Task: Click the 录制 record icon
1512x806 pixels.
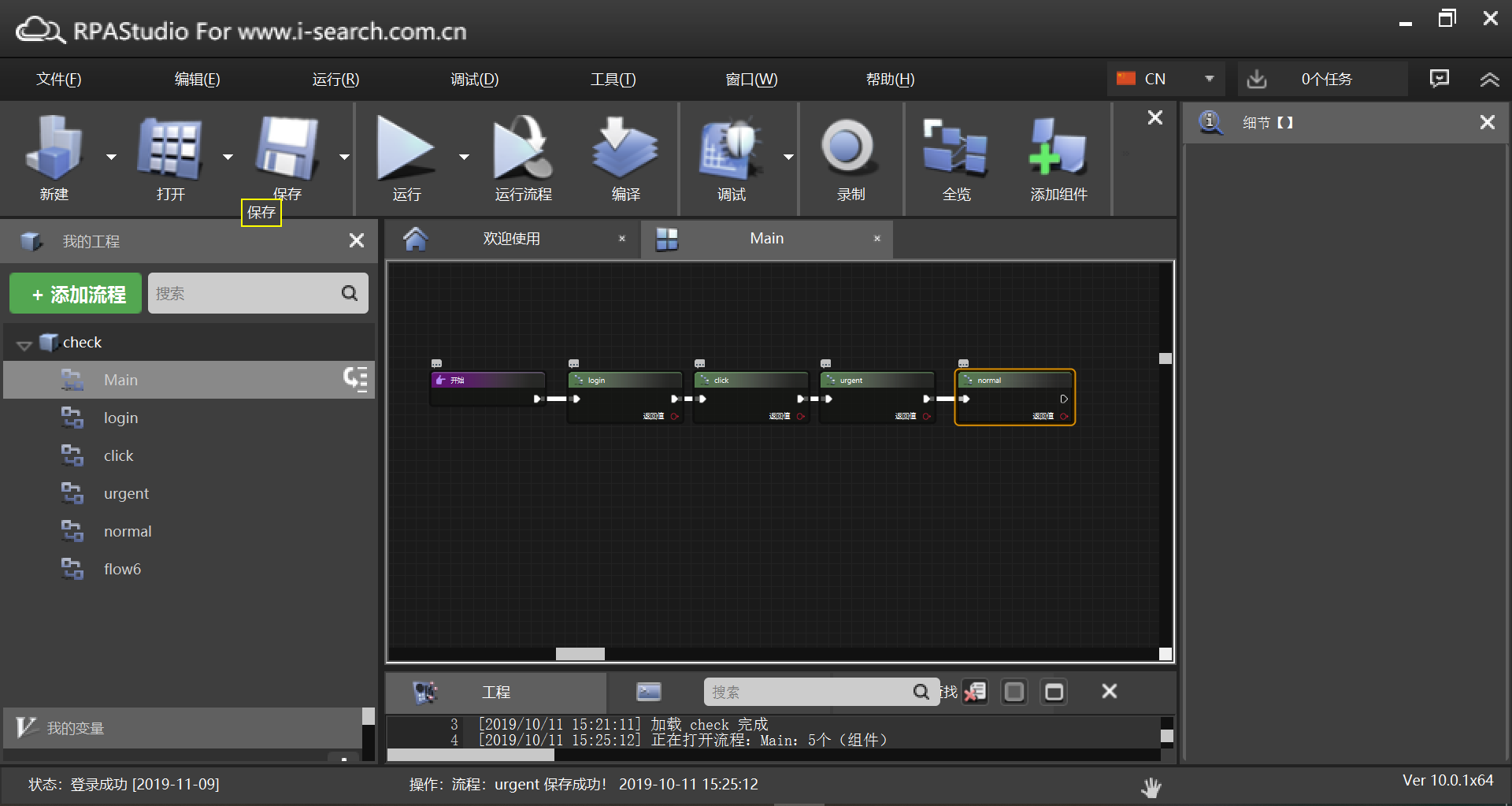Action: (847, 147)
